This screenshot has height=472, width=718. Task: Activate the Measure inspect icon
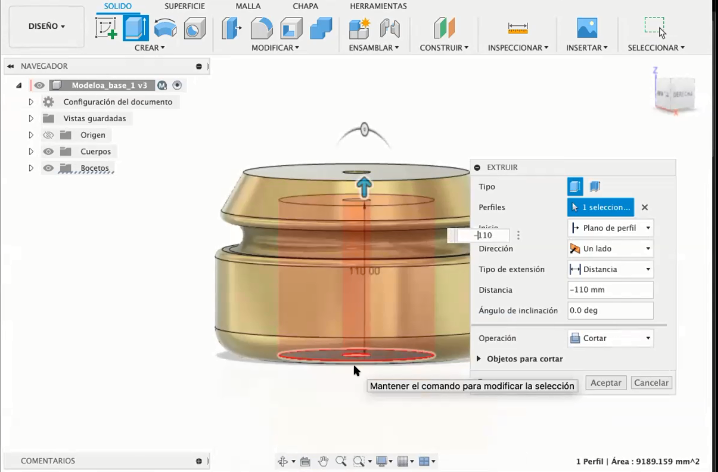(518, 28)
